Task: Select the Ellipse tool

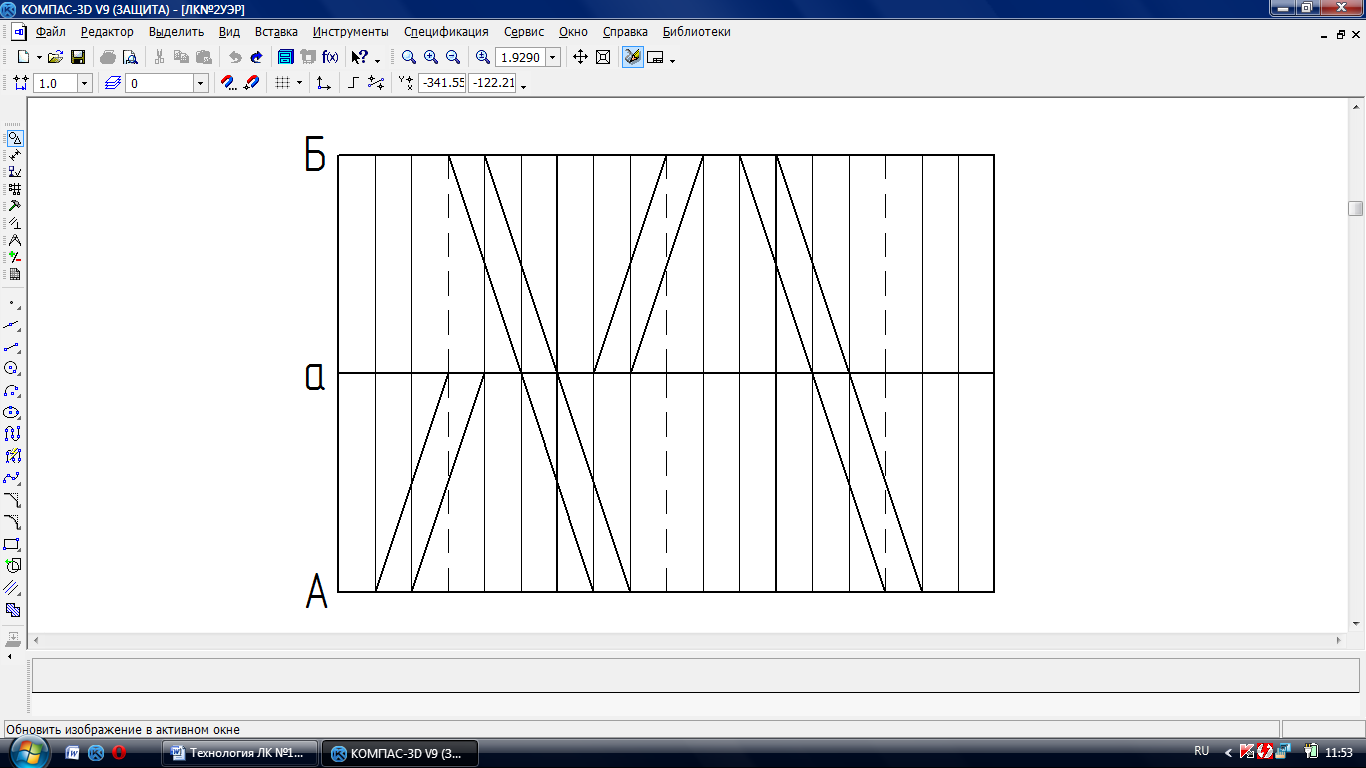Action: pos(12,412)
